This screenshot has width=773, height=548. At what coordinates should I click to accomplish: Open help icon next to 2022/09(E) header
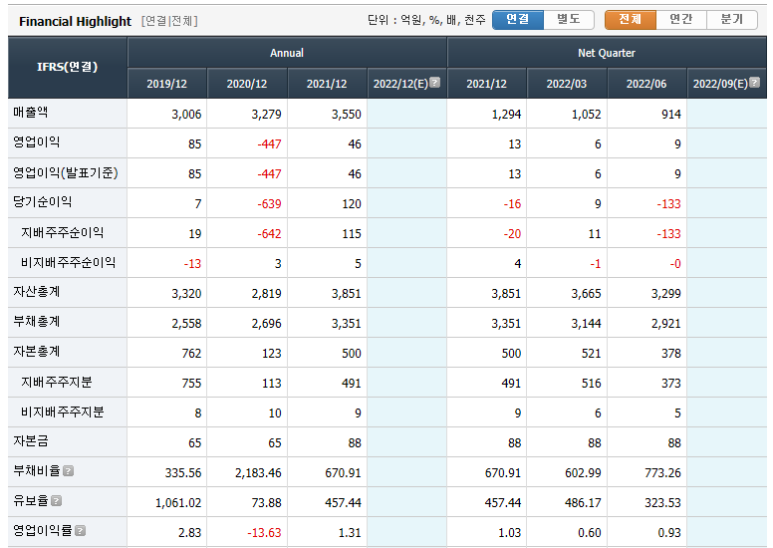click(754, 82)
